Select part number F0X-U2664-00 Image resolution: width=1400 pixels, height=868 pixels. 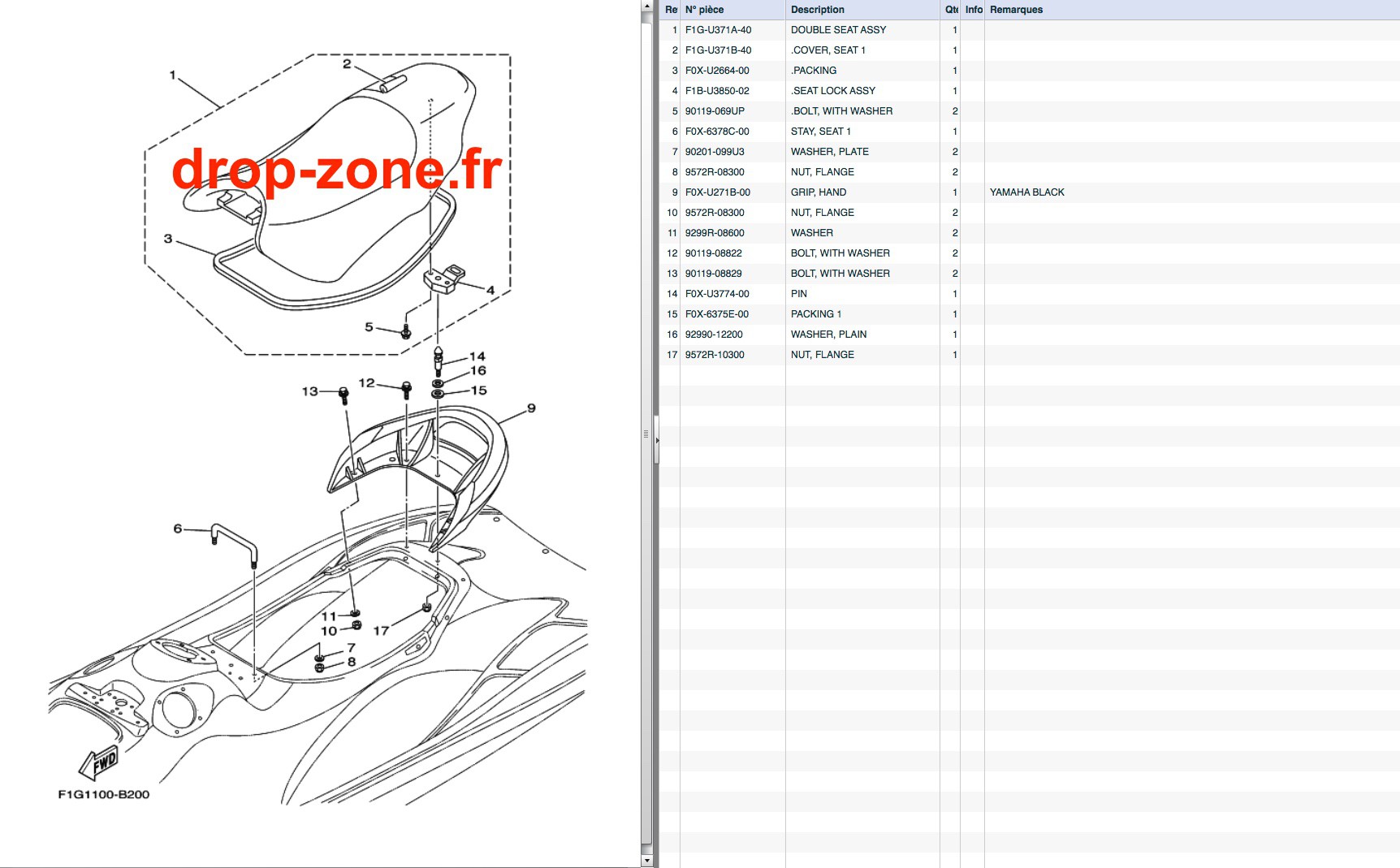point(717,71)
